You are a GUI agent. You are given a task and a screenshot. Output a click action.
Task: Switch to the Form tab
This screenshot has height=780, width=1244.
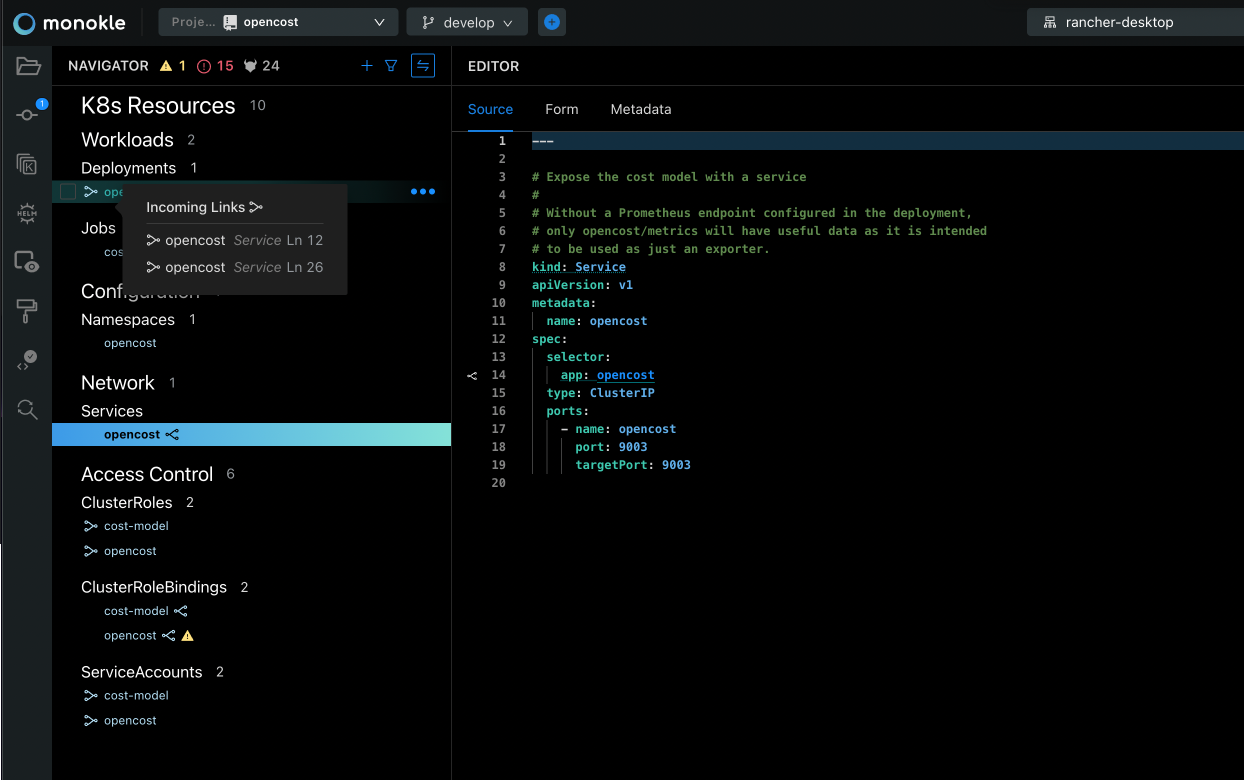[562, 109]
